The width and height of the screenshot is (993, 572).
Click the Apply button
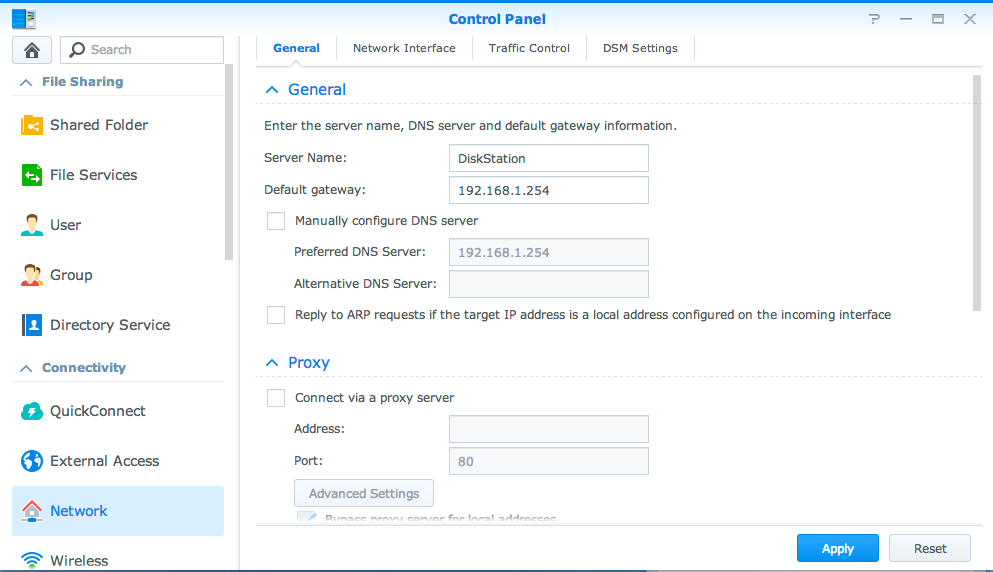click(x=837, y=549)
